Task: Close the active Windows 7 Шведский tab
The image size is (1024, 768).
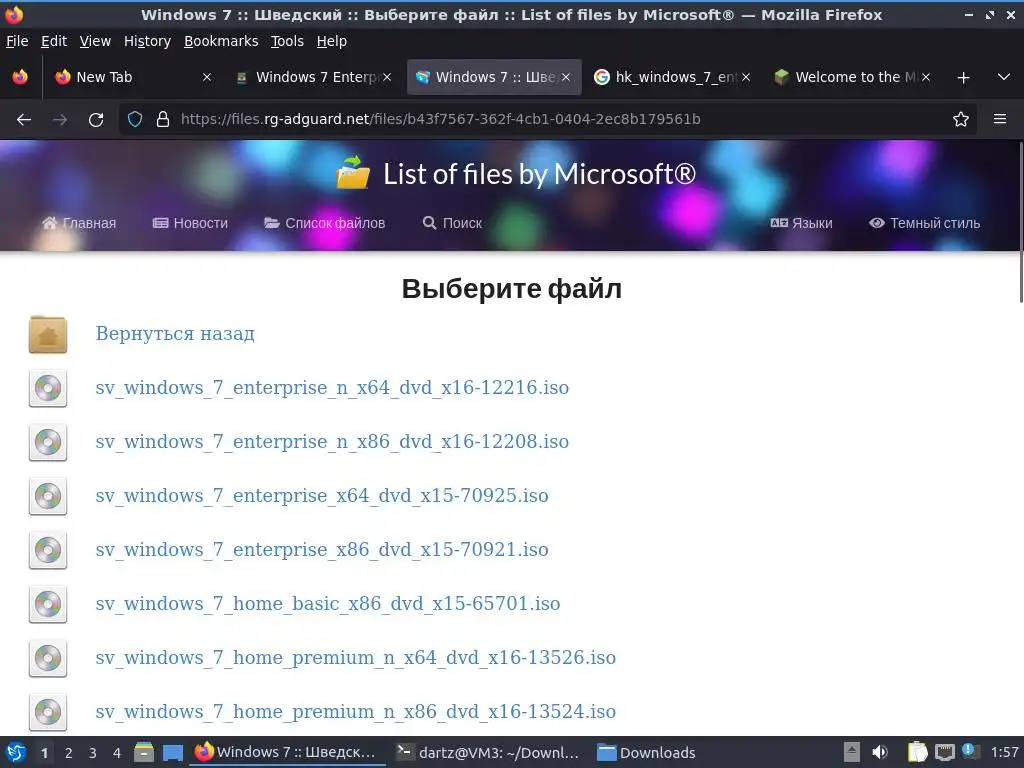Action: click(566, 77)
